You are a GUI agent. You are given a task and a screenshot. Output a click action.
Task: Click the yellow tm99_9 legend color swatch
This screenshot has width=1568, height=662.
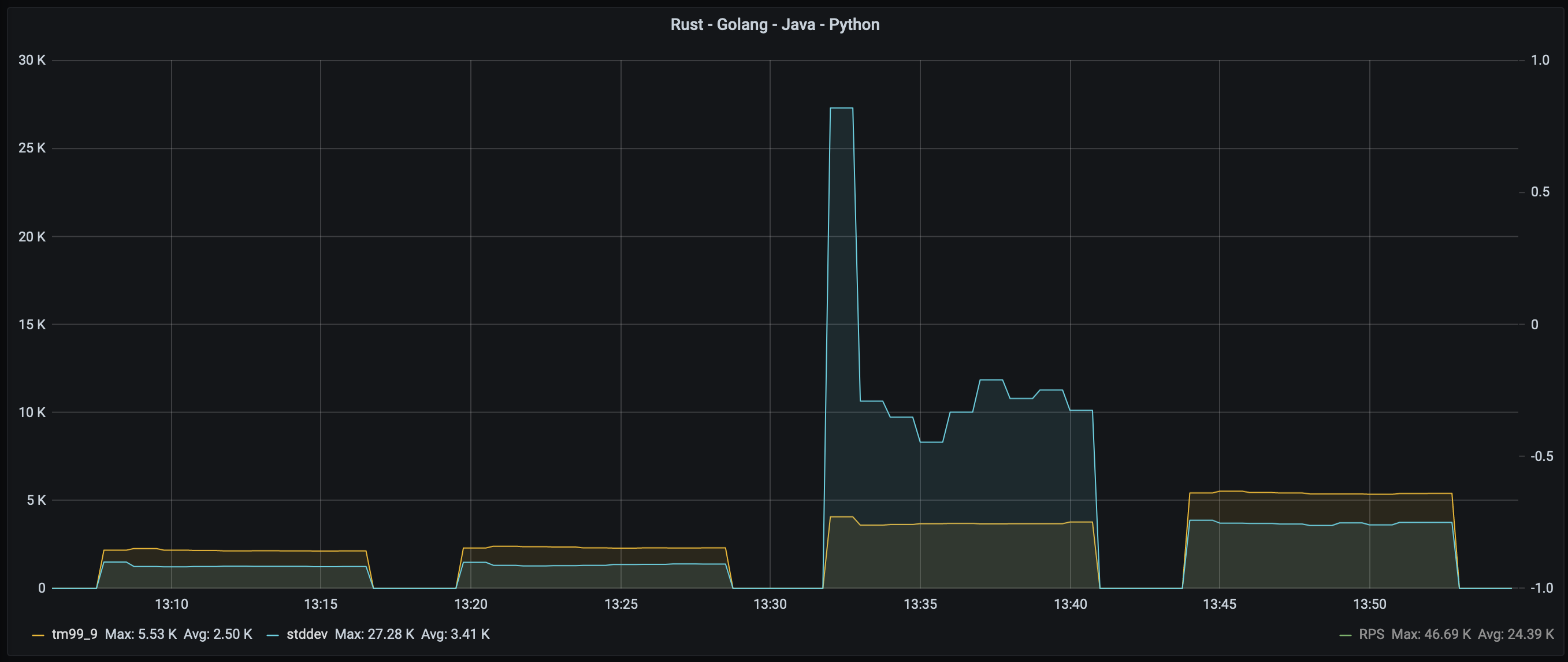(38, 635)
